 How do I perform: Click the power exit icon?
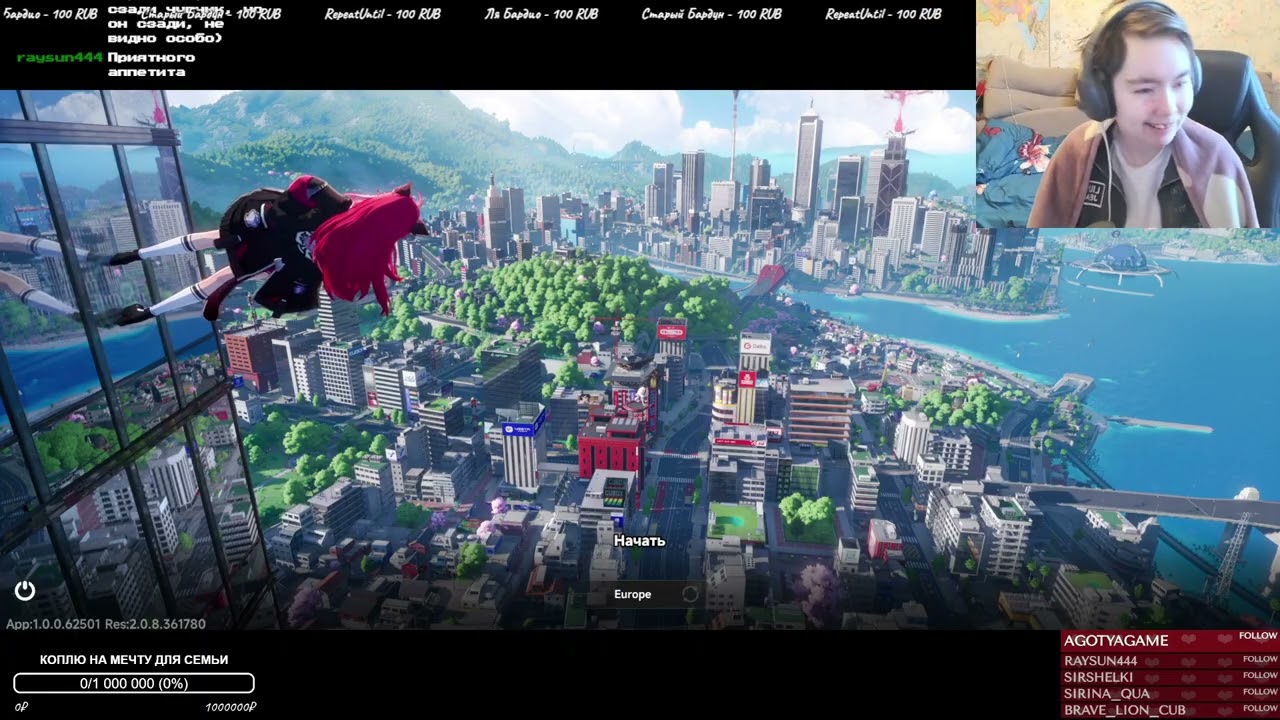pyautogui.click(x=25, y=591)
